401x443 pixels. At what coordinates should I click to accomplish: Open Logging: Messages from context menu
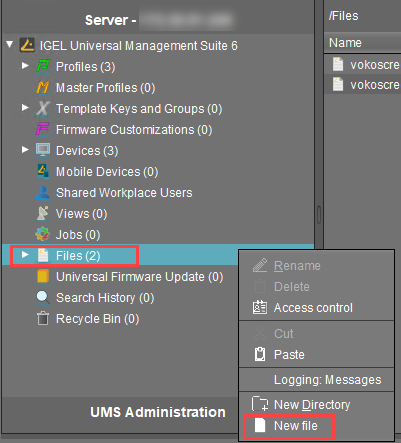point(317,380)
